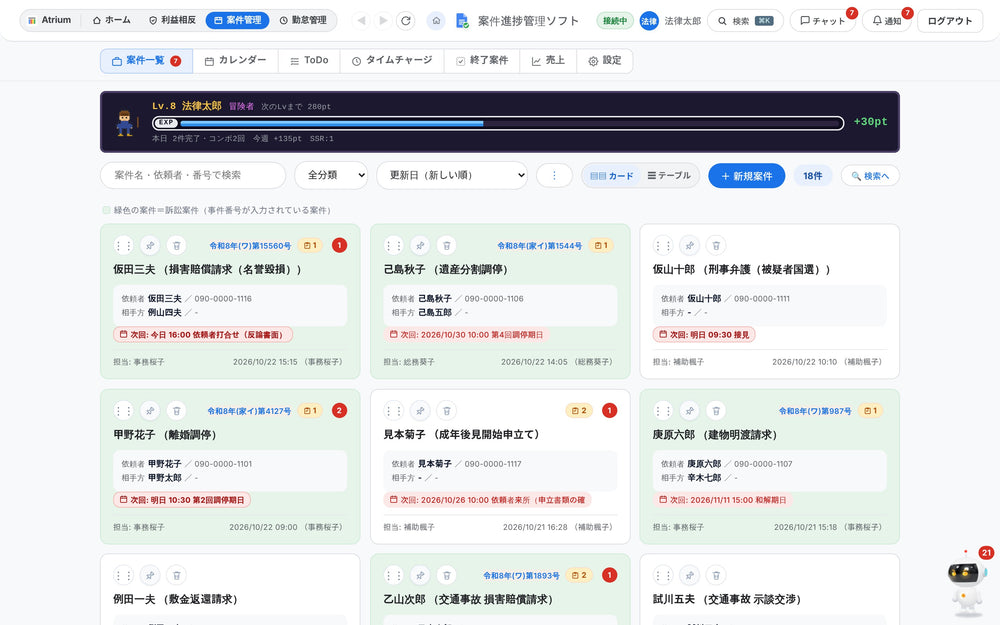Pin the 仮山十郎 case card

click(689, 245)
